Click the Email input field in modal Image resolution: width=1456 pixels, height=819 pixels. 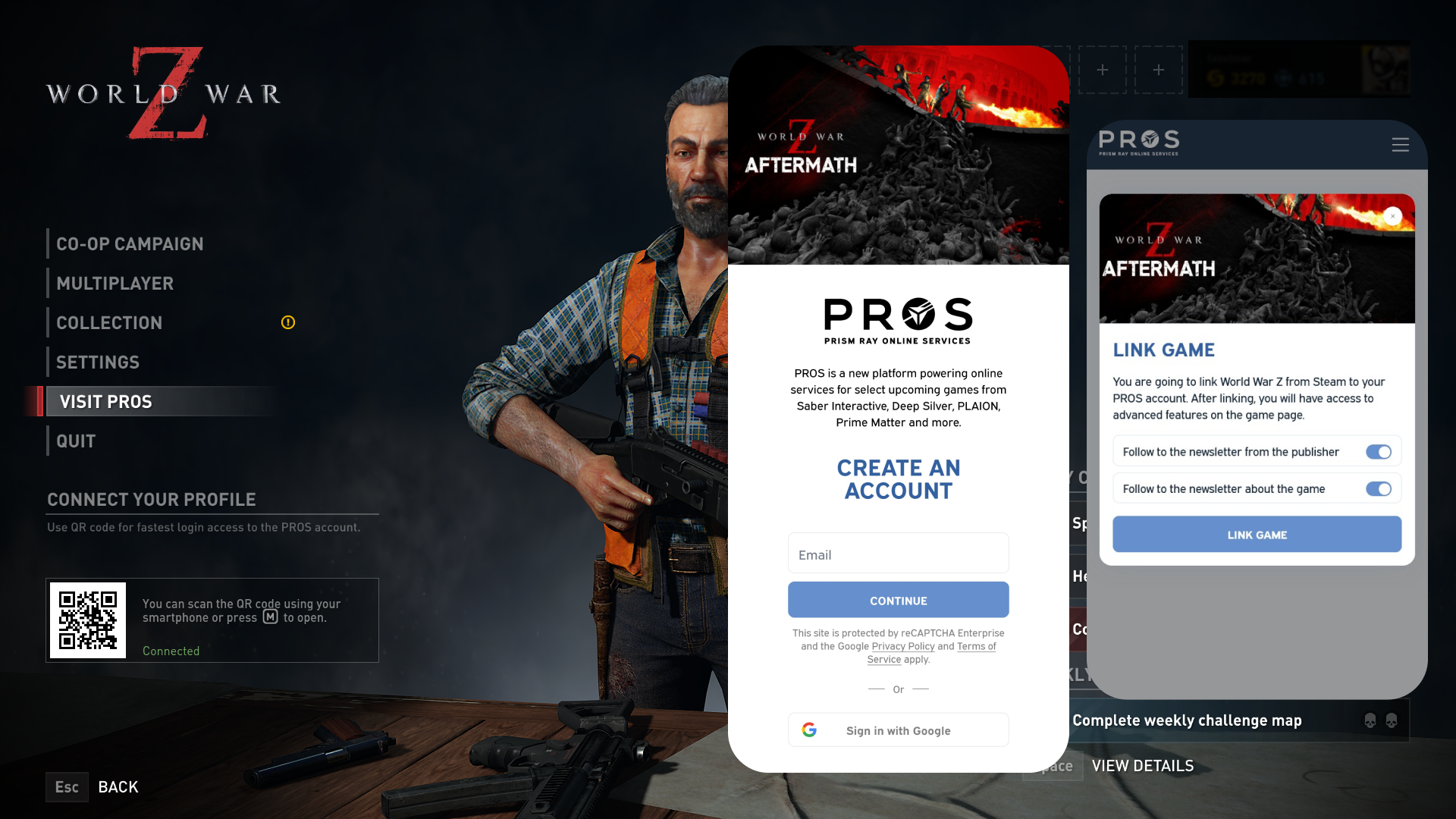click(898, 553)
